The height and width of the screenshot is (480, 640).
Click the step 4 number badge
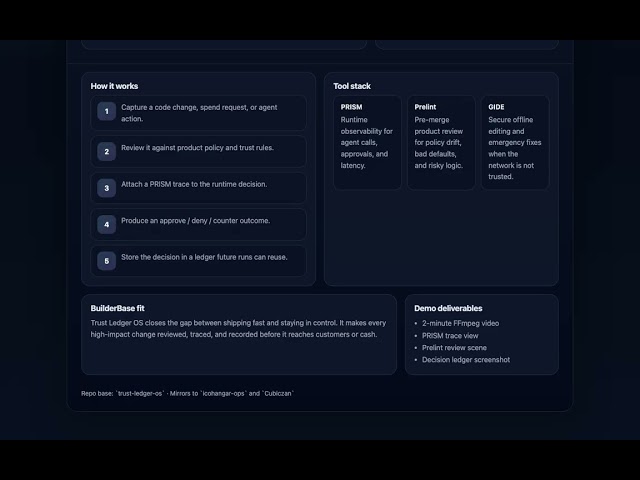coord(107,224)
